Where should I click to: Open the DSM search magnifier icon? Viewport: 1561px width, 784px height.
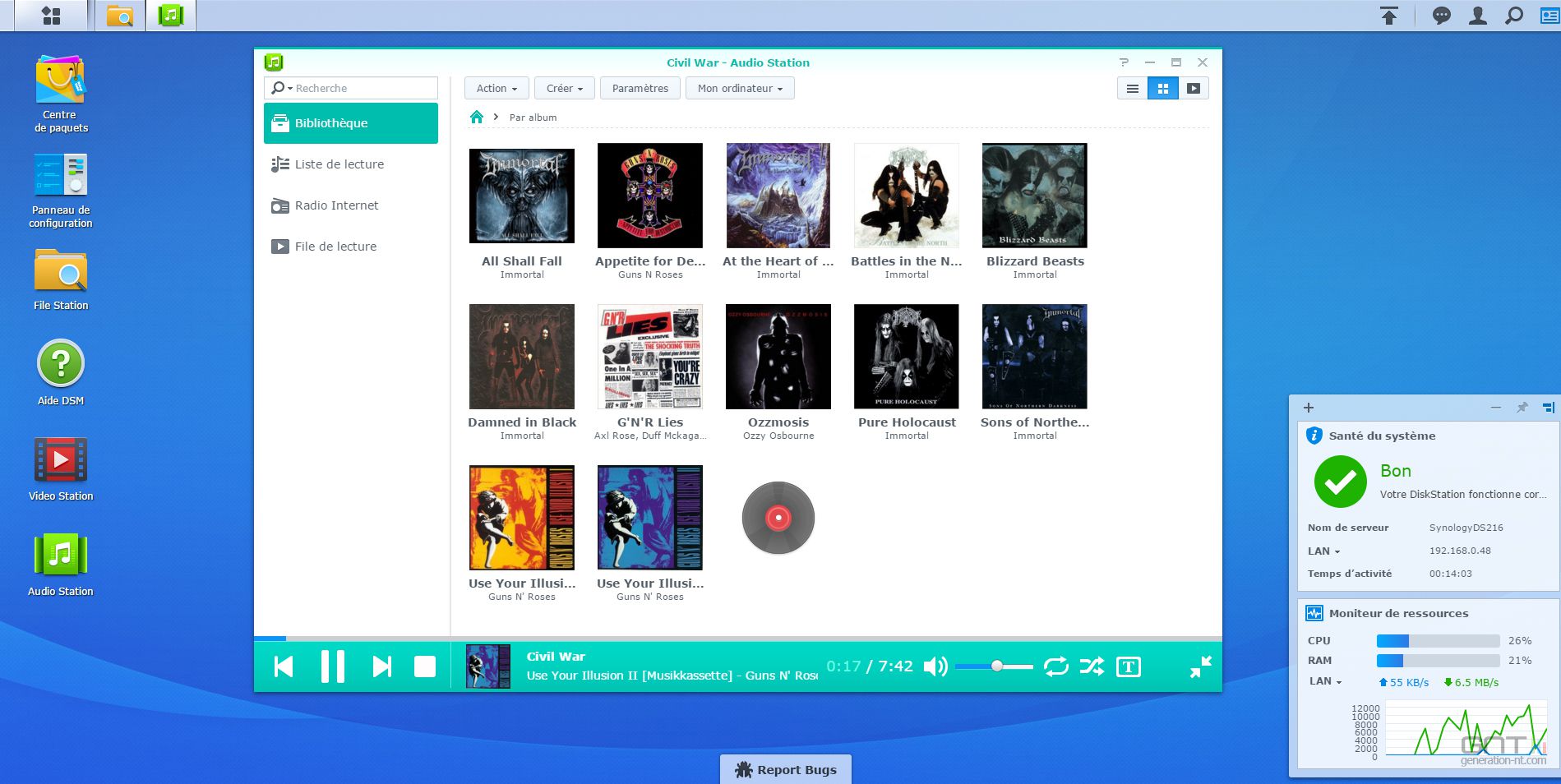pyautogui.click(x=1514, y=16)
